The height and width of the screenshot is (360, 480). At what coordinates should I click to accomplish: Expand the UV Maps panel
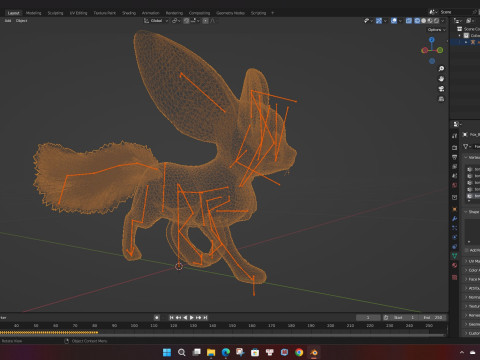[x=466, y=261]
